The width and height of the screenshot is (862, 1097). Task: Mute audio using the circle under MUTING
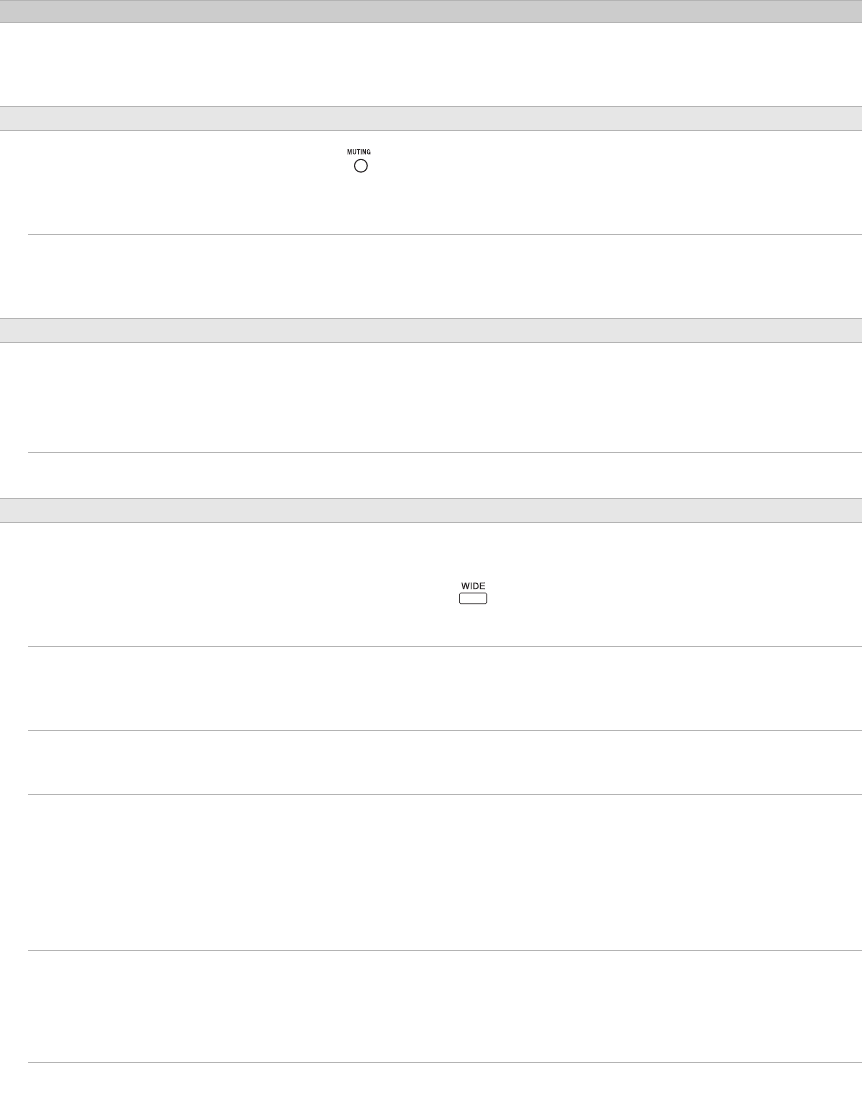[x=360, y=166]
